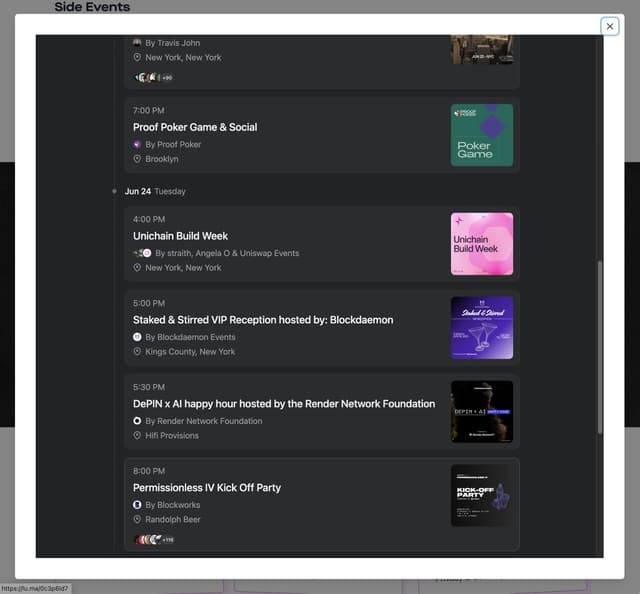Click the event list vertical scrollbar

click(x=600, y=347)
